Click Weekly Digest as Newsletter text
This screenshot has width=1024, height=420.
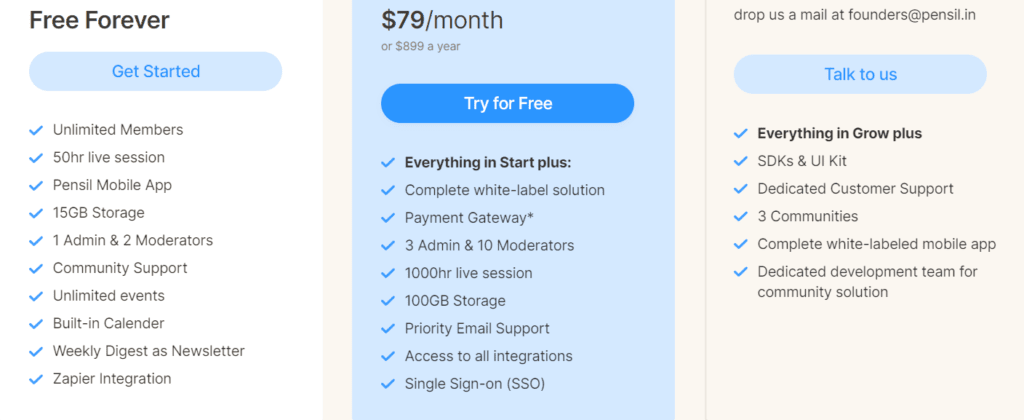(x=149, y=351)
